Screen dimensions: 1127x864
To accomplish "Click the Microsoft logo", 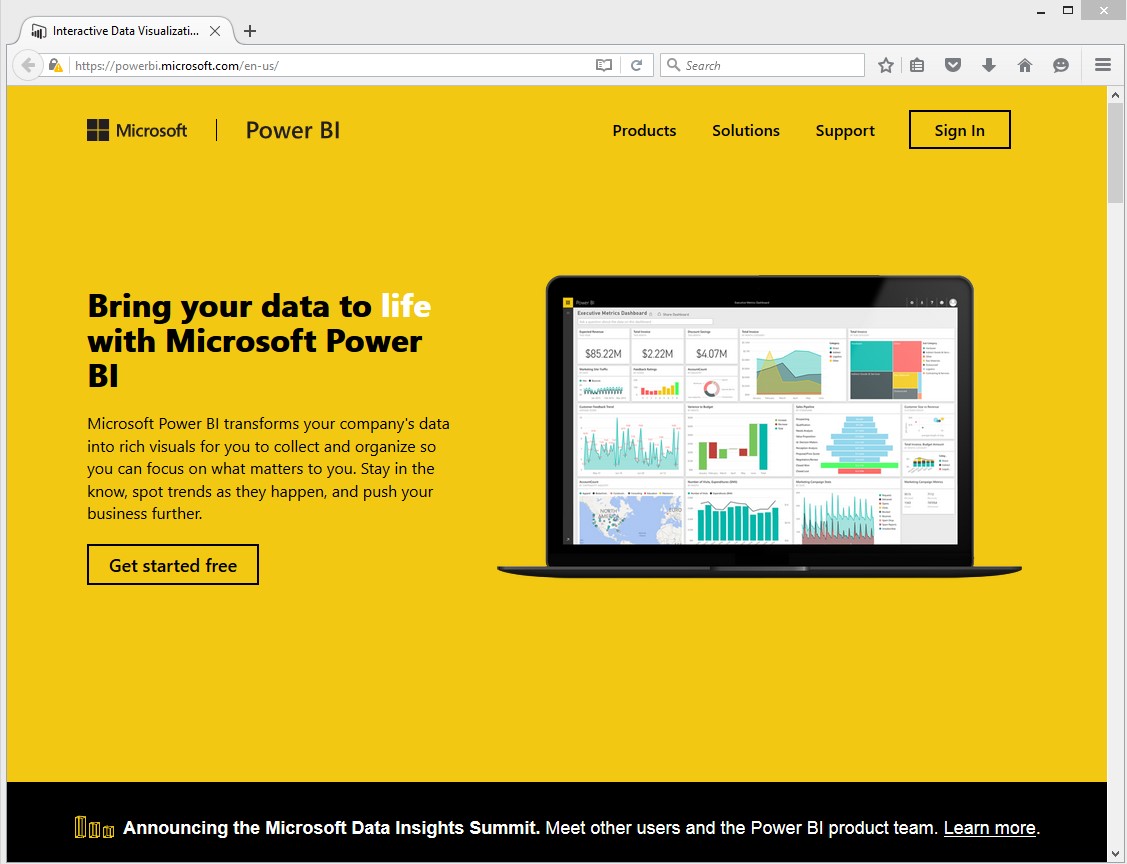I will [137, 130].
